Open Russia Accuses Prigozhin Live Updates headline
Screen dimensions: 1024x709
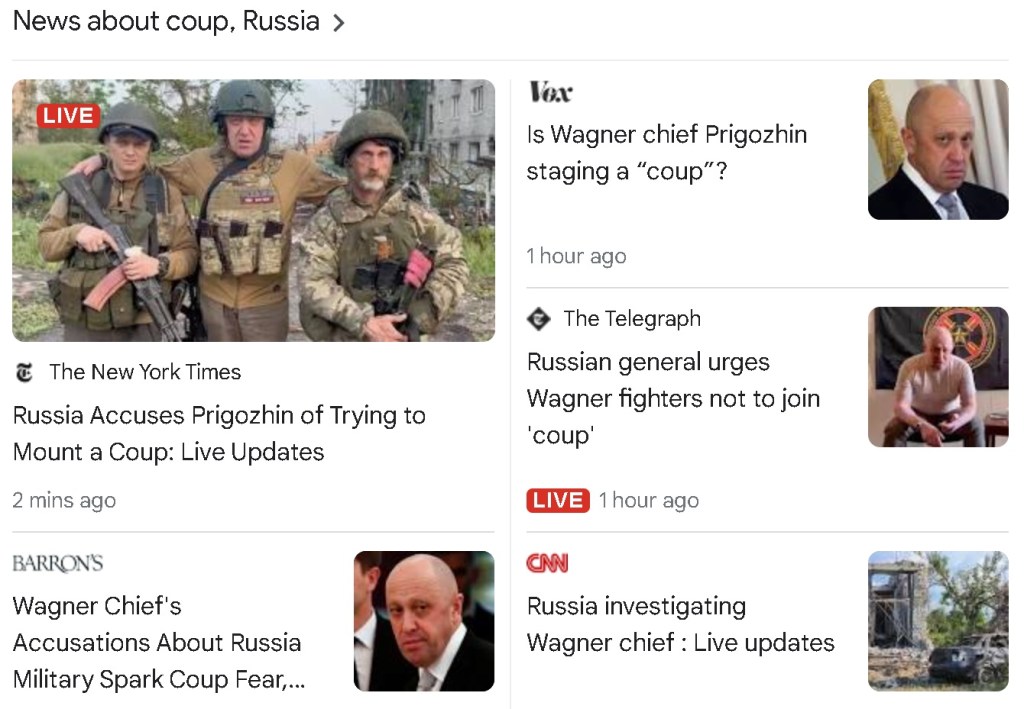tap(219, 433)
